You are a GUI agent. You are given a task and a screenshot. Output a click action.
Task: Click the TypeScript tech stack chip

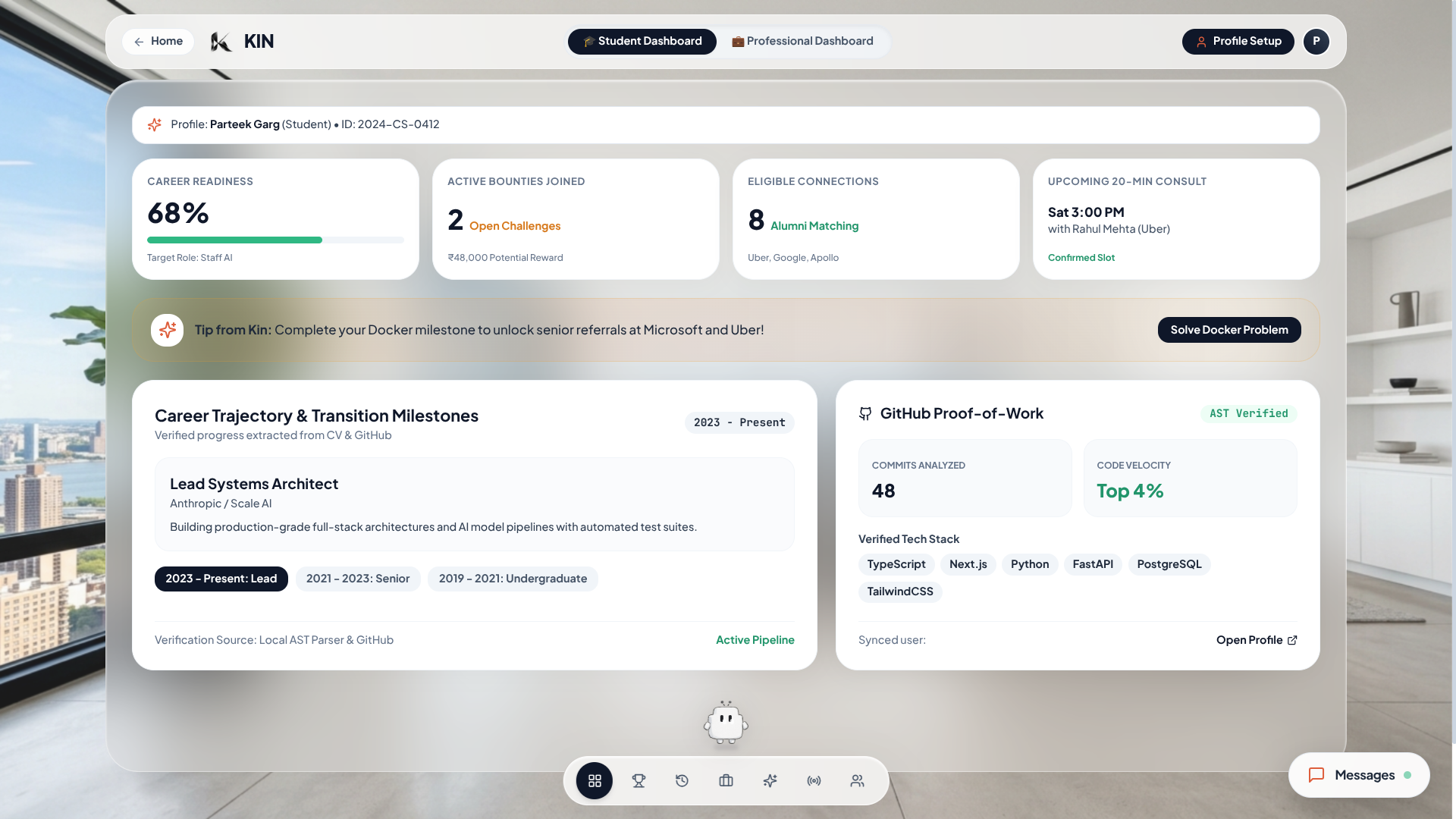coord(896,564)
